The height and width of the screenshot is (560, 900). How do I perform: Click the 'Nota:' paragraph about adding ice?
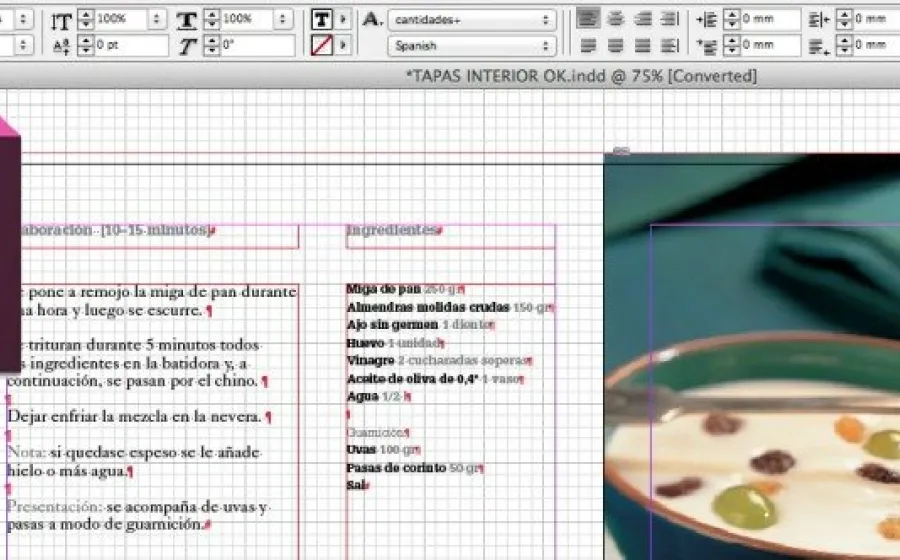[133, 461]
